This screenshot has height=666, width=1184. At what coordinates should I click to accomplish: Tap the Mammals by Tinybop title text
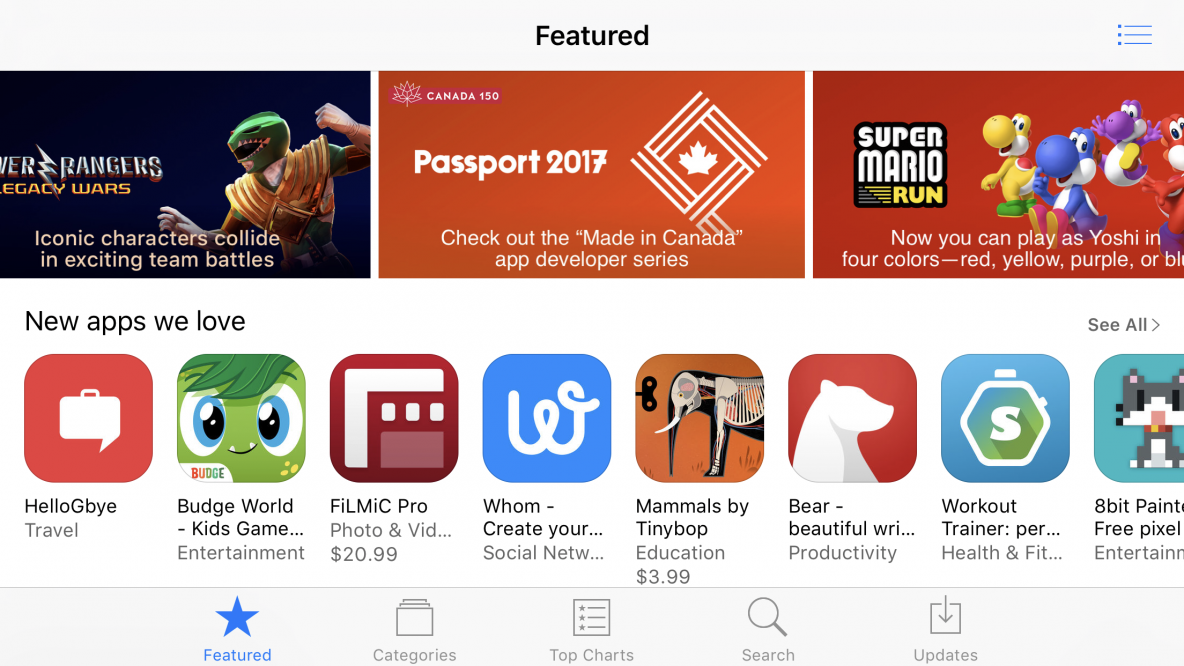pyautogui.click(x=692, y=517)
